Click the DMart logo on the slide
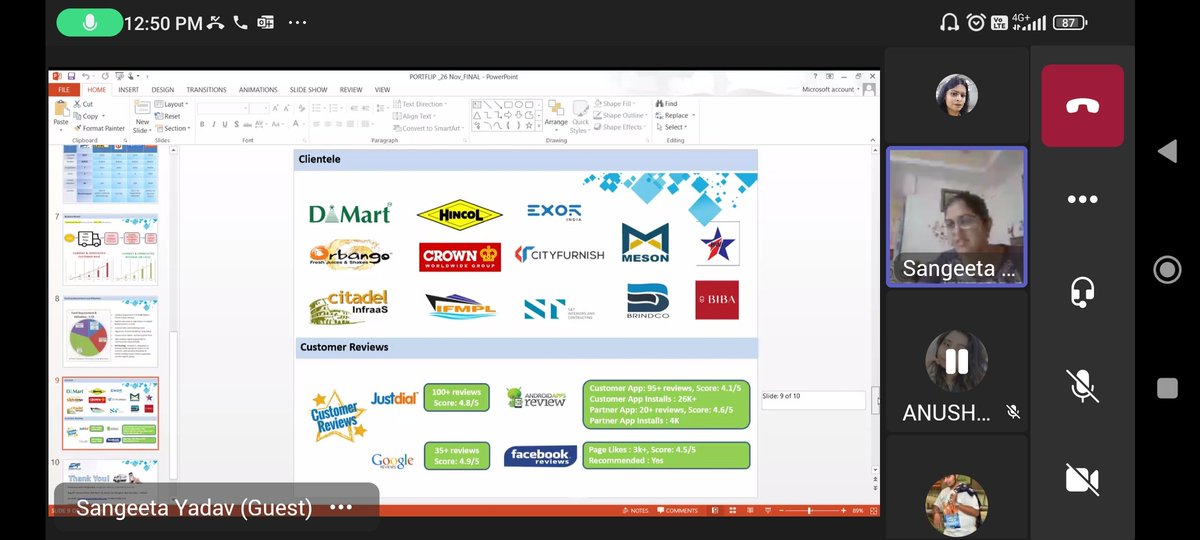Image resolution: width=1200 pixels, height=540 pixels. tap(349, 213)
